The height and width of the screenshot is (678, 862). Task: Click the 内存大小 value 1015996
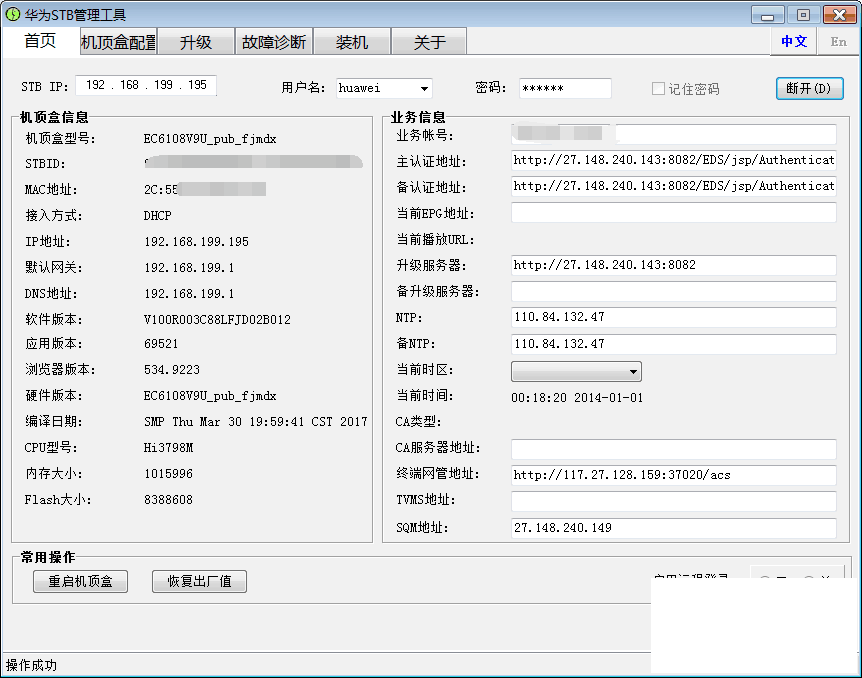tap(168, 474)
